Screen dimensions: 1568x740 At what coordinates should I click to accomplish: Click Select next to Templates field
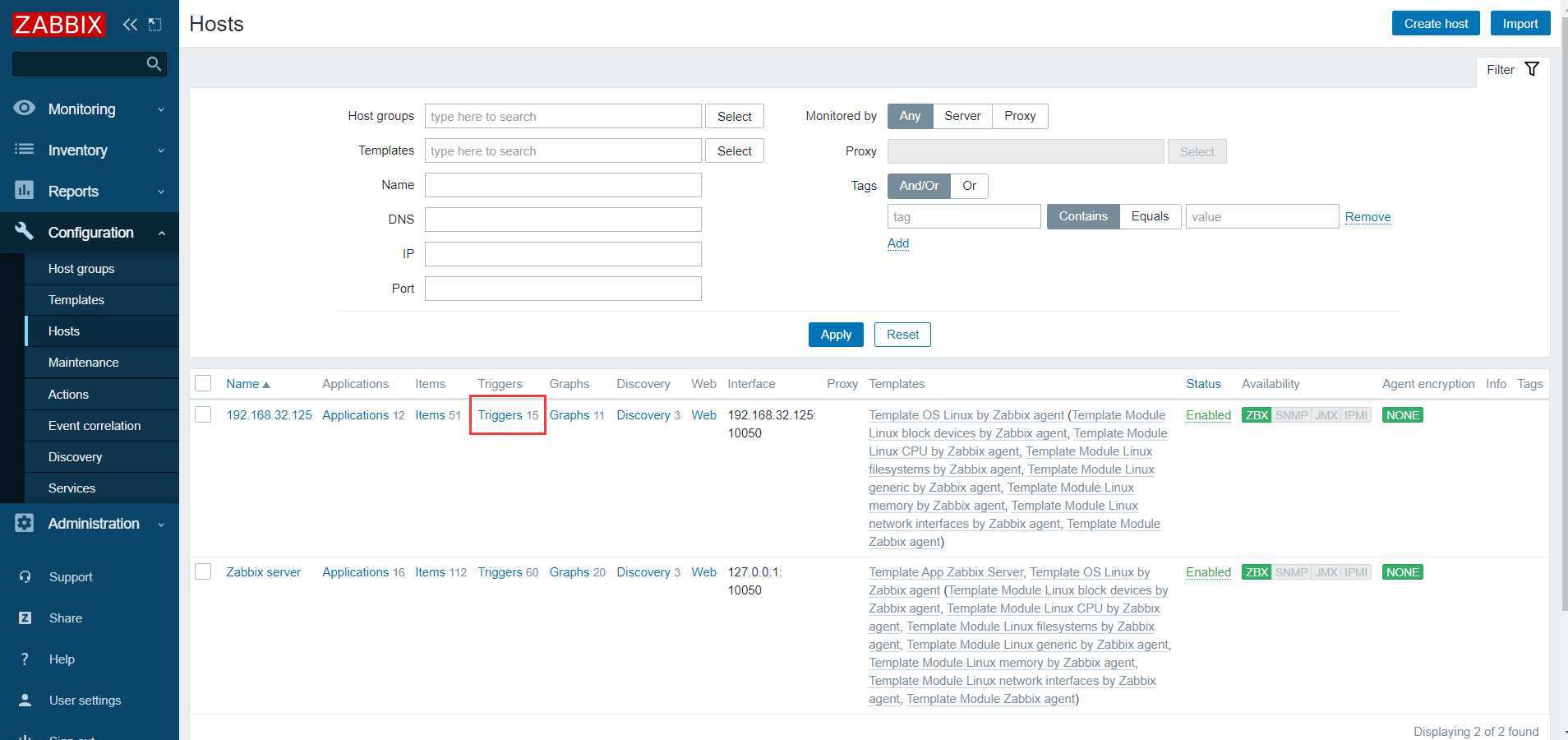pyautogui.click(x=734, y=150)
